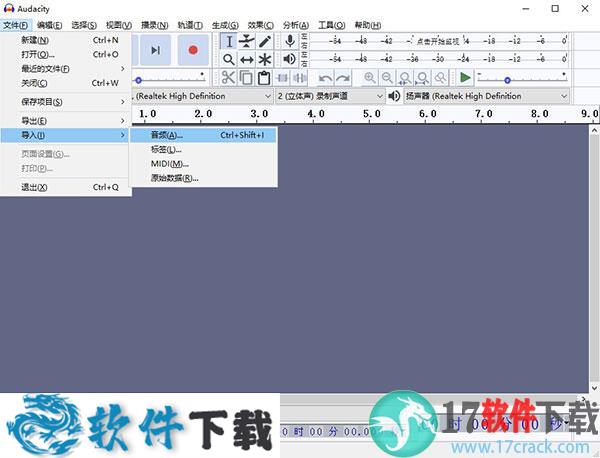Click the 5.0 mark on the timeline ruler
This screenshot has height=458, width=600.
click(372, 114)
